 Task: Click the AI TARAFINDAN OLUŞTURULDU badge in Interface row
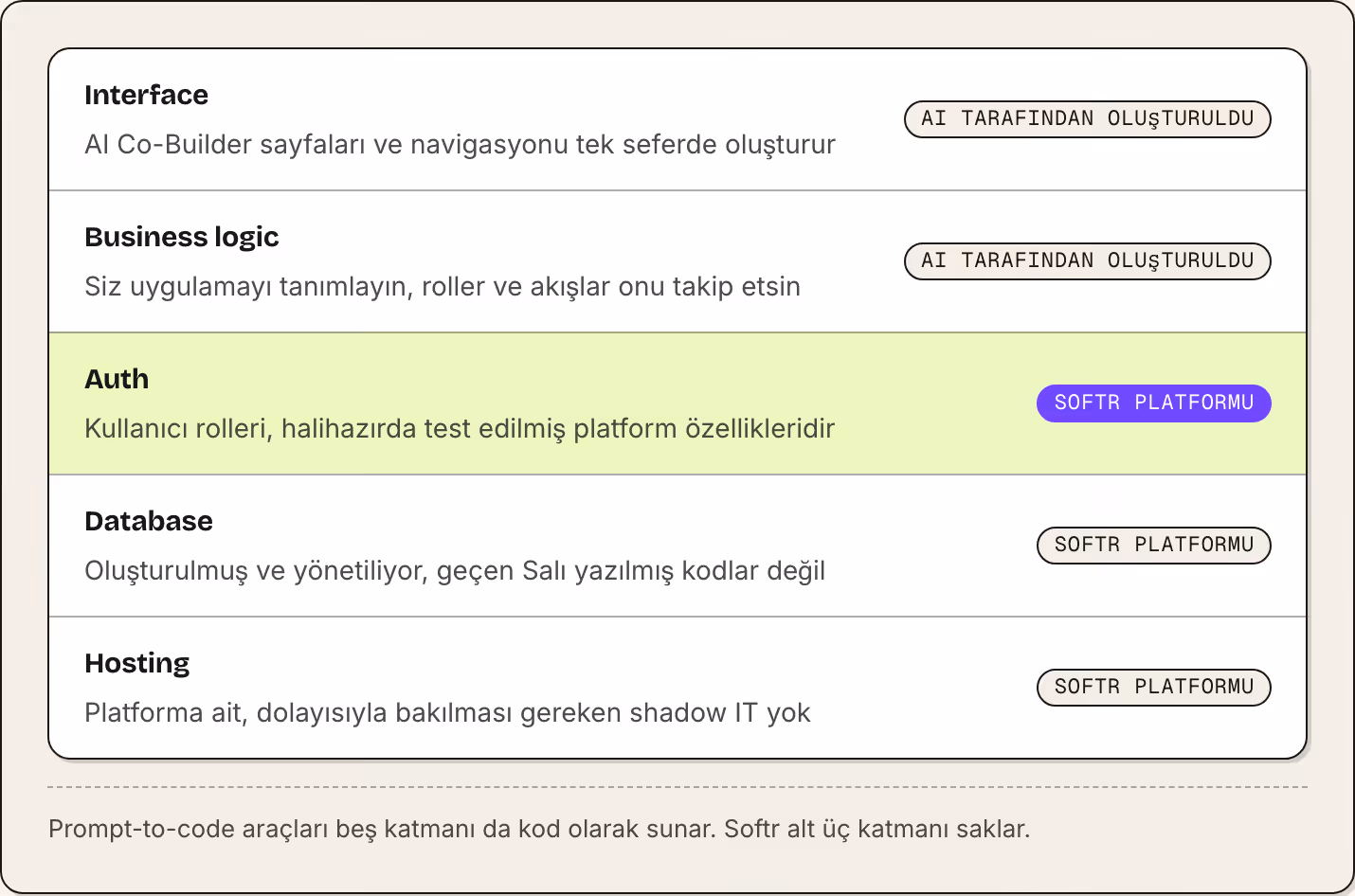pyautogui.click(x=1088, y=119)
